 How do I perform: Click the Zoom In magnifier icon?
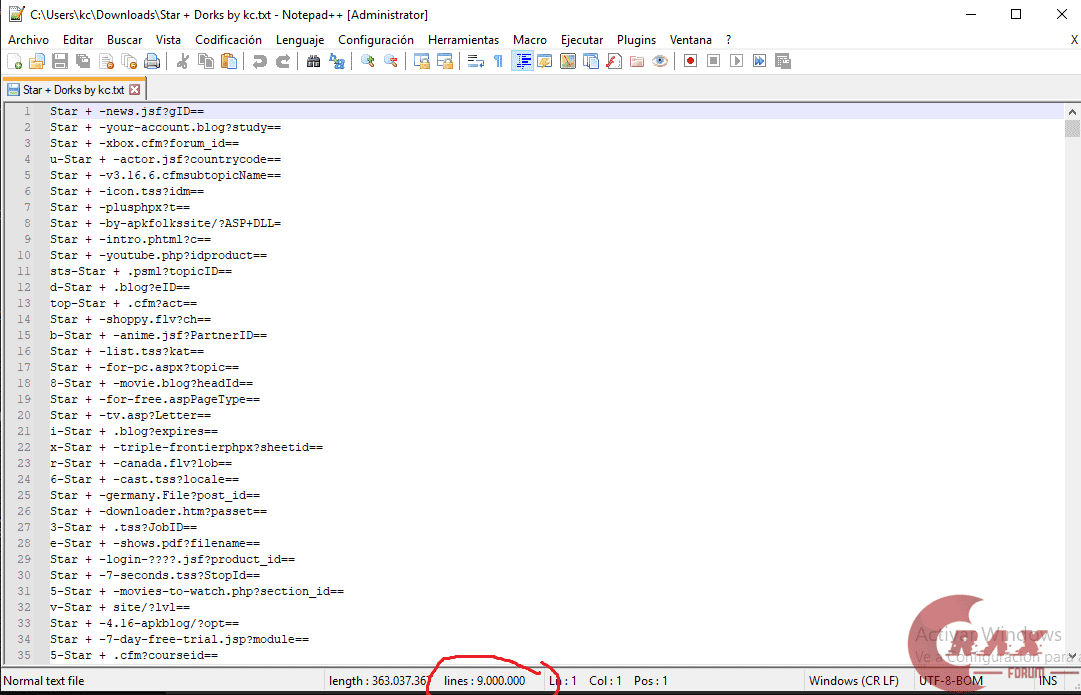(x=367, y=61)
